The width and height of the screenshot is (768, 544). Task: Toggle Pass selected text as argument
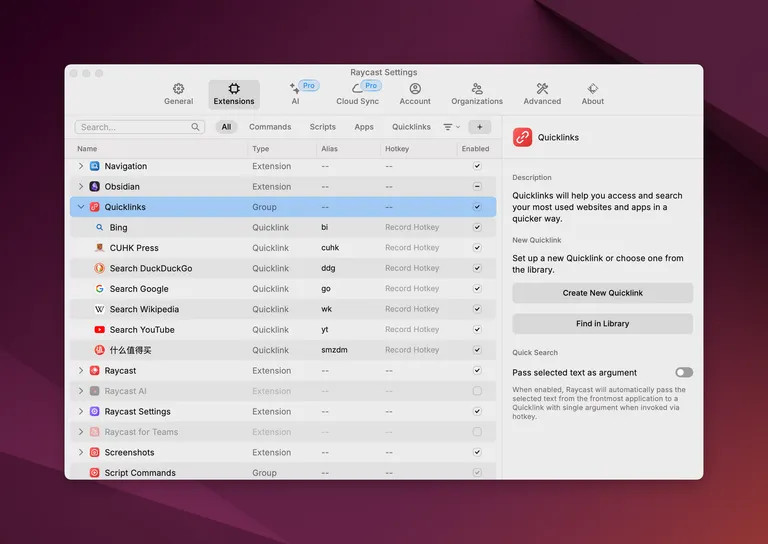point(684,372)
